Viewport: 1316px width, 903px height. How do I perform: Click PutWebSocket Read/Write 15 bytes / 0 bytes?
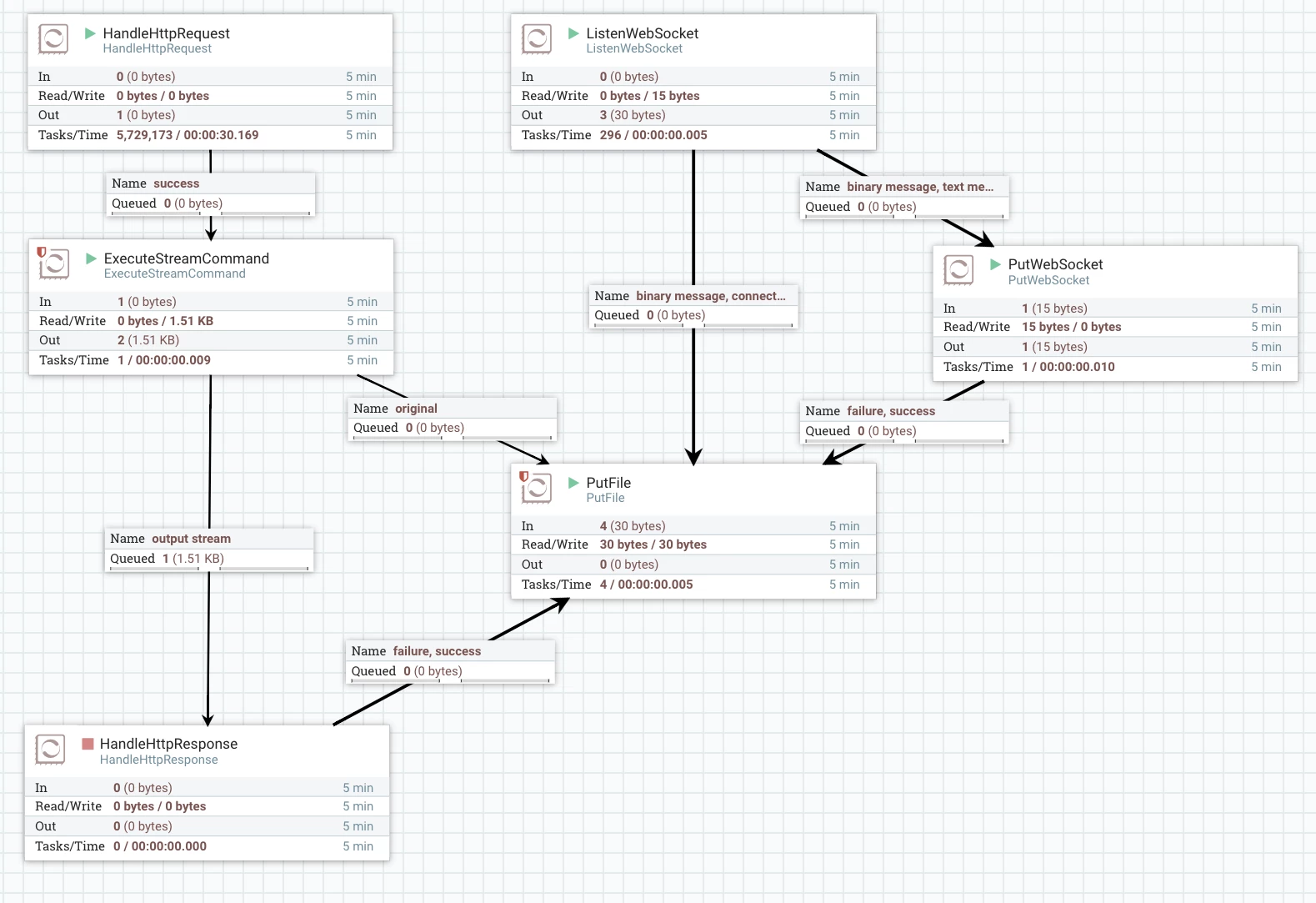pos(1072,327)
